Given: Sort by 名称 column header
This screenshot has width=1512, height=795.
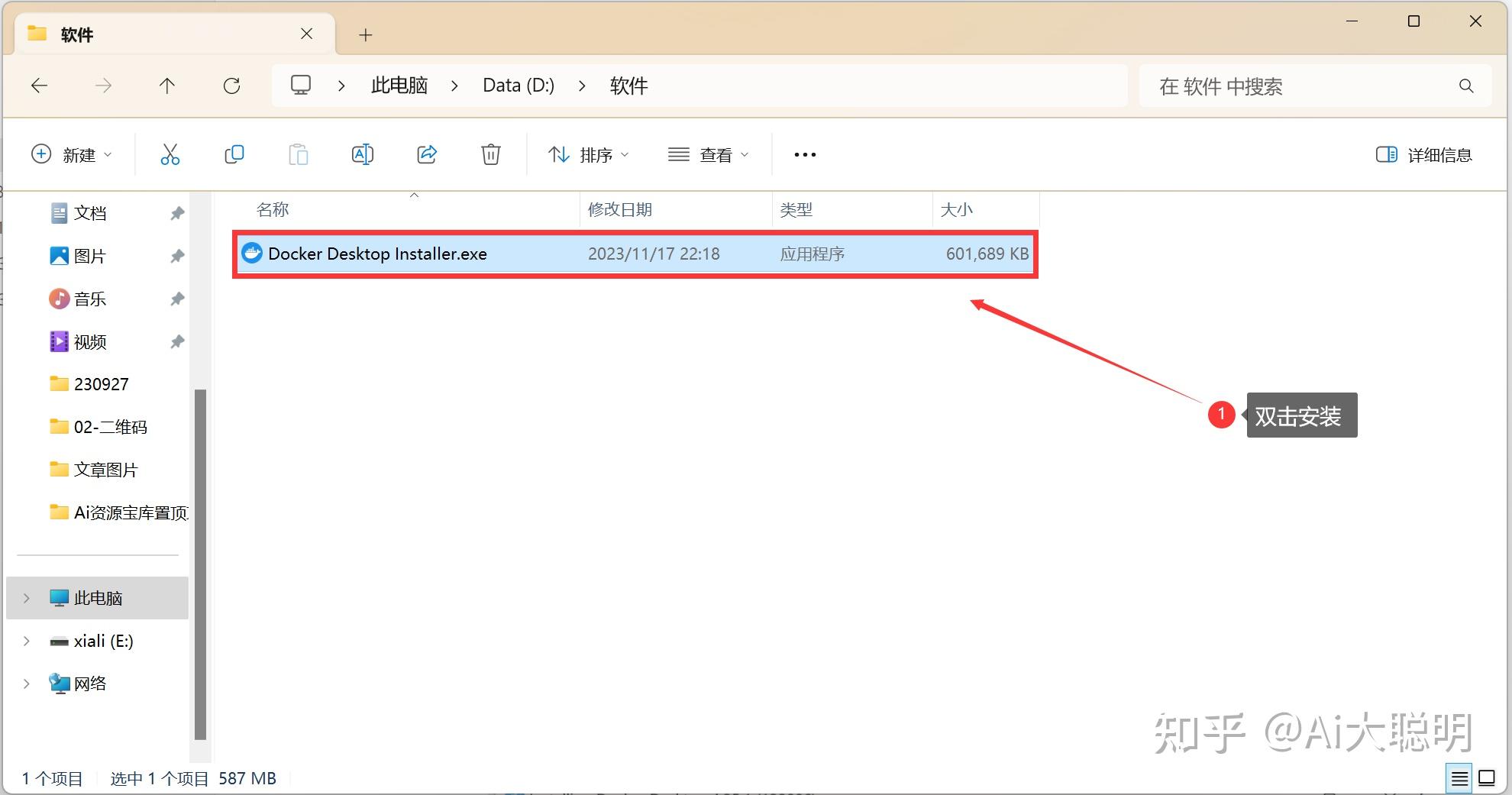Looking at the screenshot, I should (x=273, y=209).
